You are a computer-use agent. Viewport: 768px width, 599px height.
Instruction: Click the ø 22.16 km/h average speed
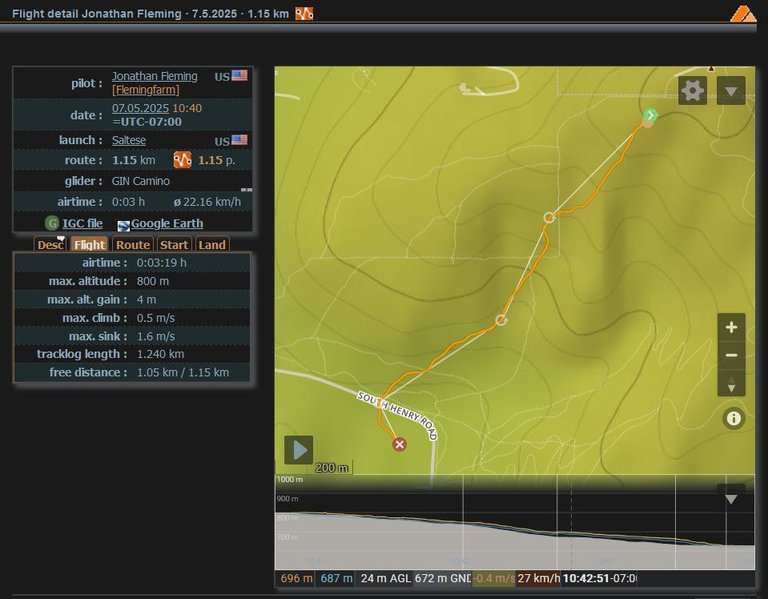pos(207,202)
